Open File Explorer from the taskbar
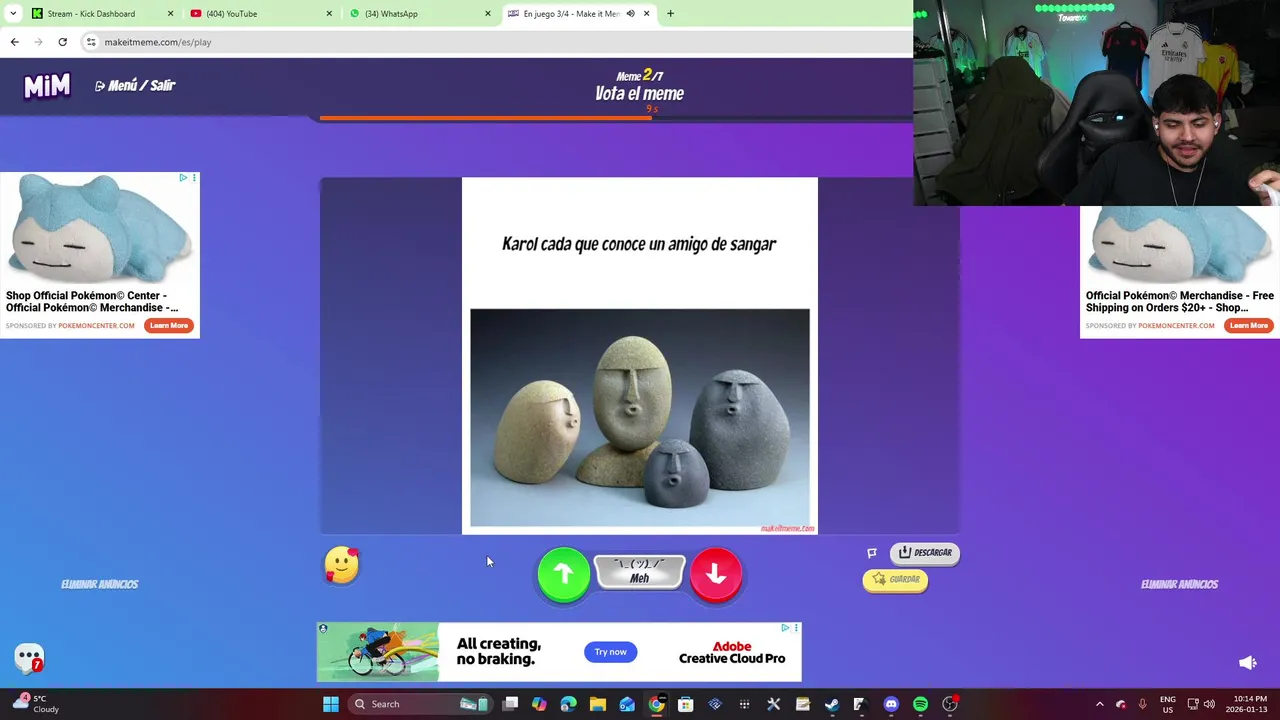The height and width of the screenshot is (720, 1280). [598, 704]
